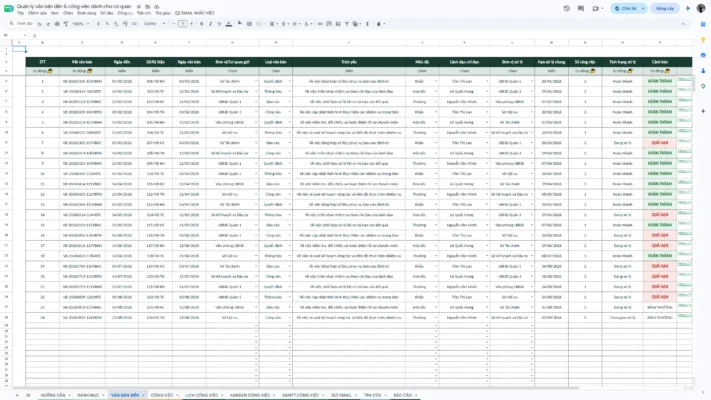Choose text color
This screenshot has height=400, width=711.
click(x=229, y=24)
